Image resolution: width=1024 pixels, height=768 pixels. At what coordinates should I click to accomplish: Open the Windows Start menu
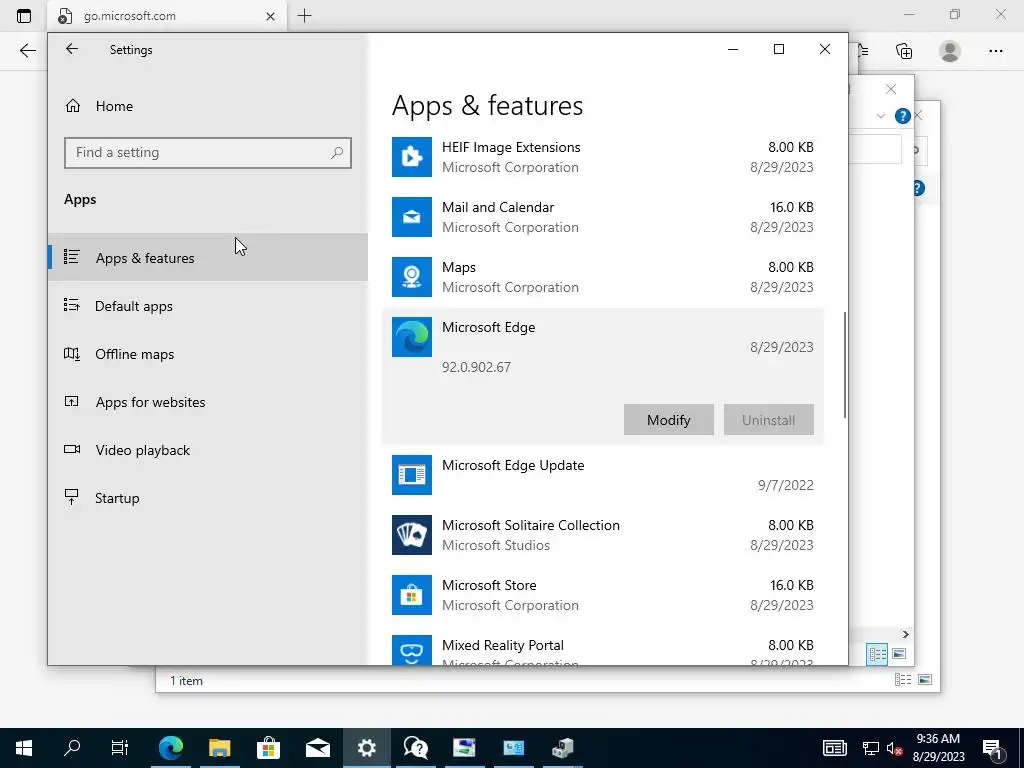(x=24, y=748)
